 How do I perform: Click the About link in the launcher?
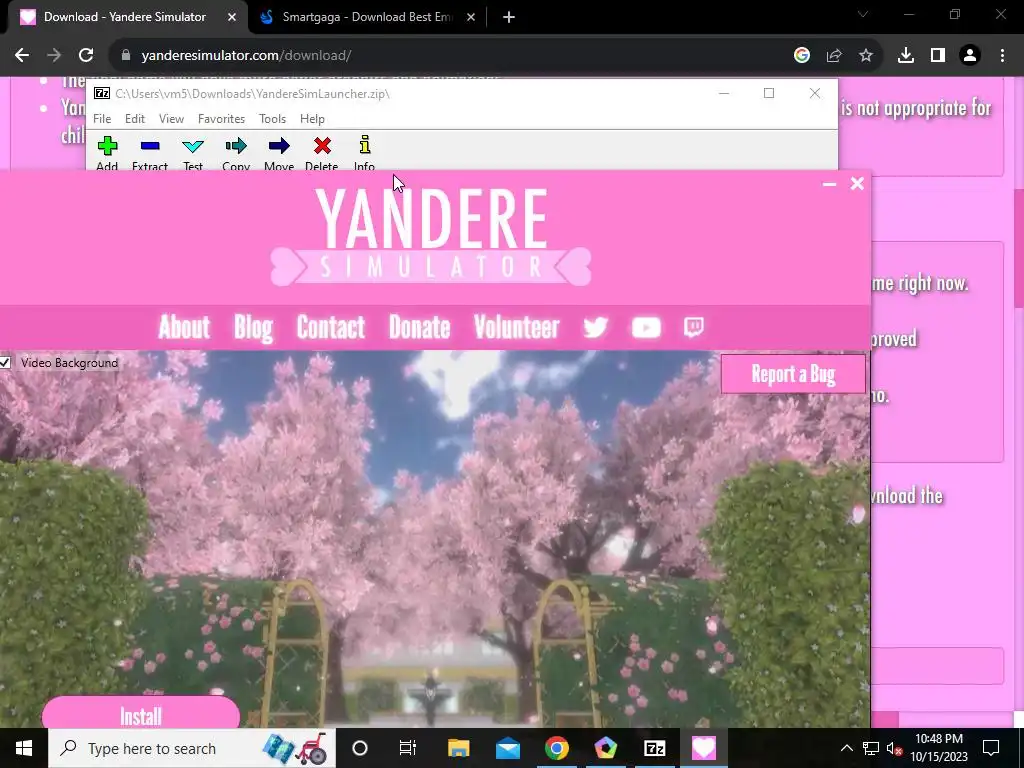point(184,327)
